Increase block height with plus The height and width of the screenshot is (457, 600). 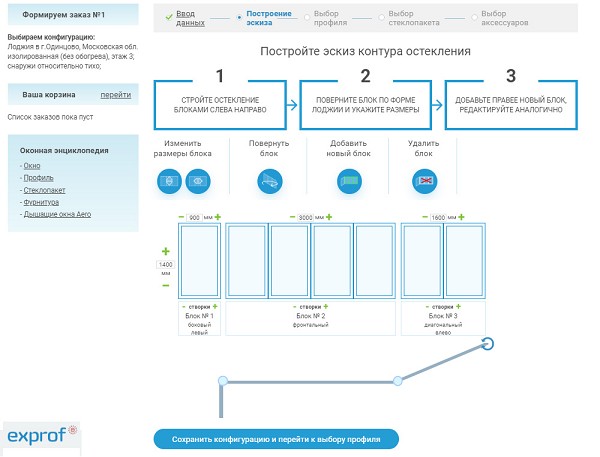165,251
